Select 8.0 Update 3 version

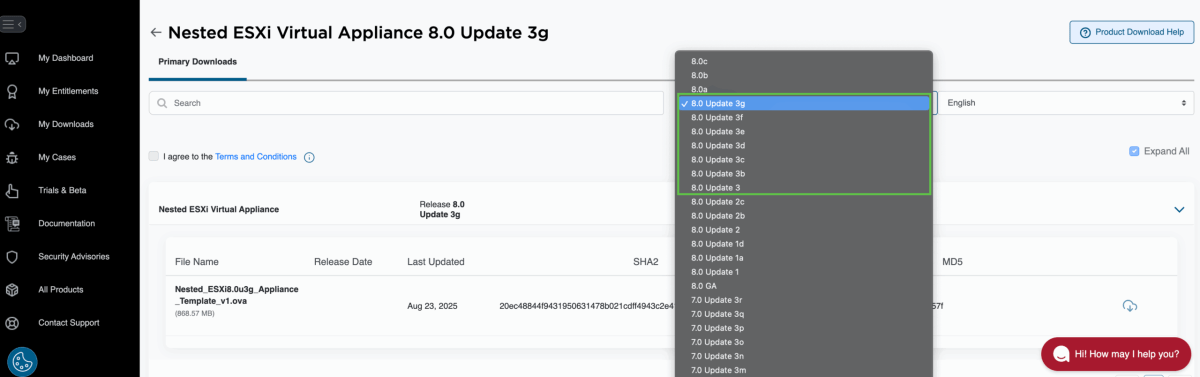804,187
